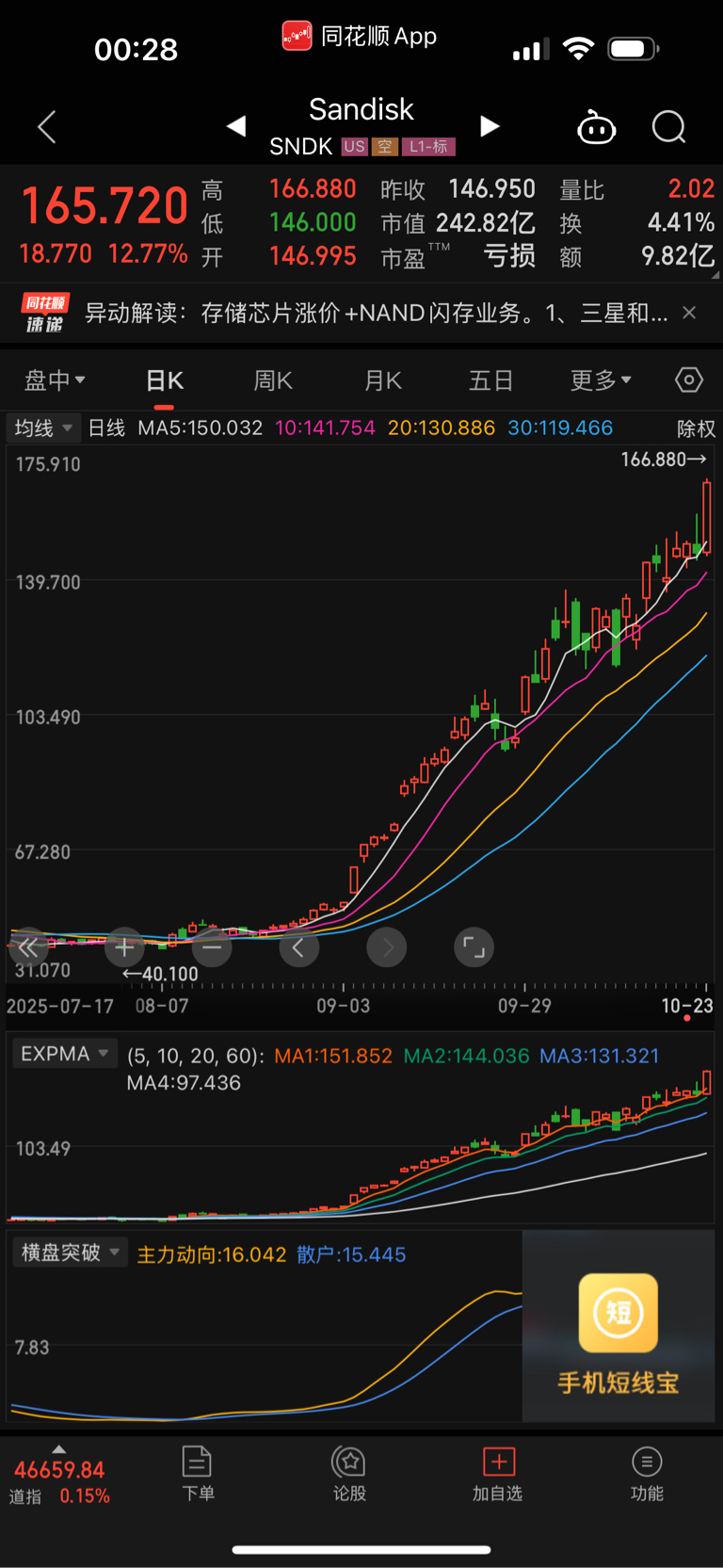Tap the current price 165.720

coord(104,206)
